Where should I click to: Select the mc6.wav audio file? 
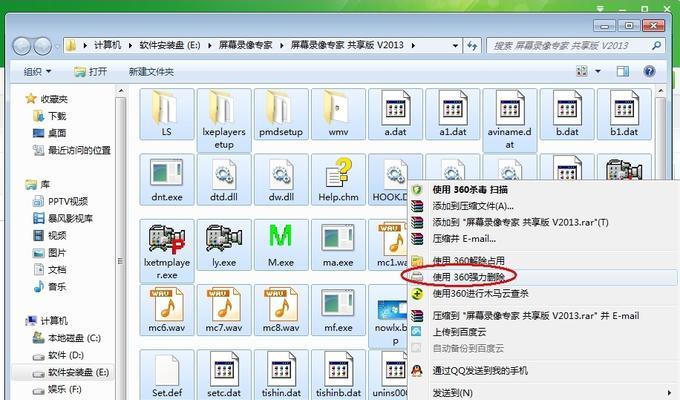(x=167, y=310)
